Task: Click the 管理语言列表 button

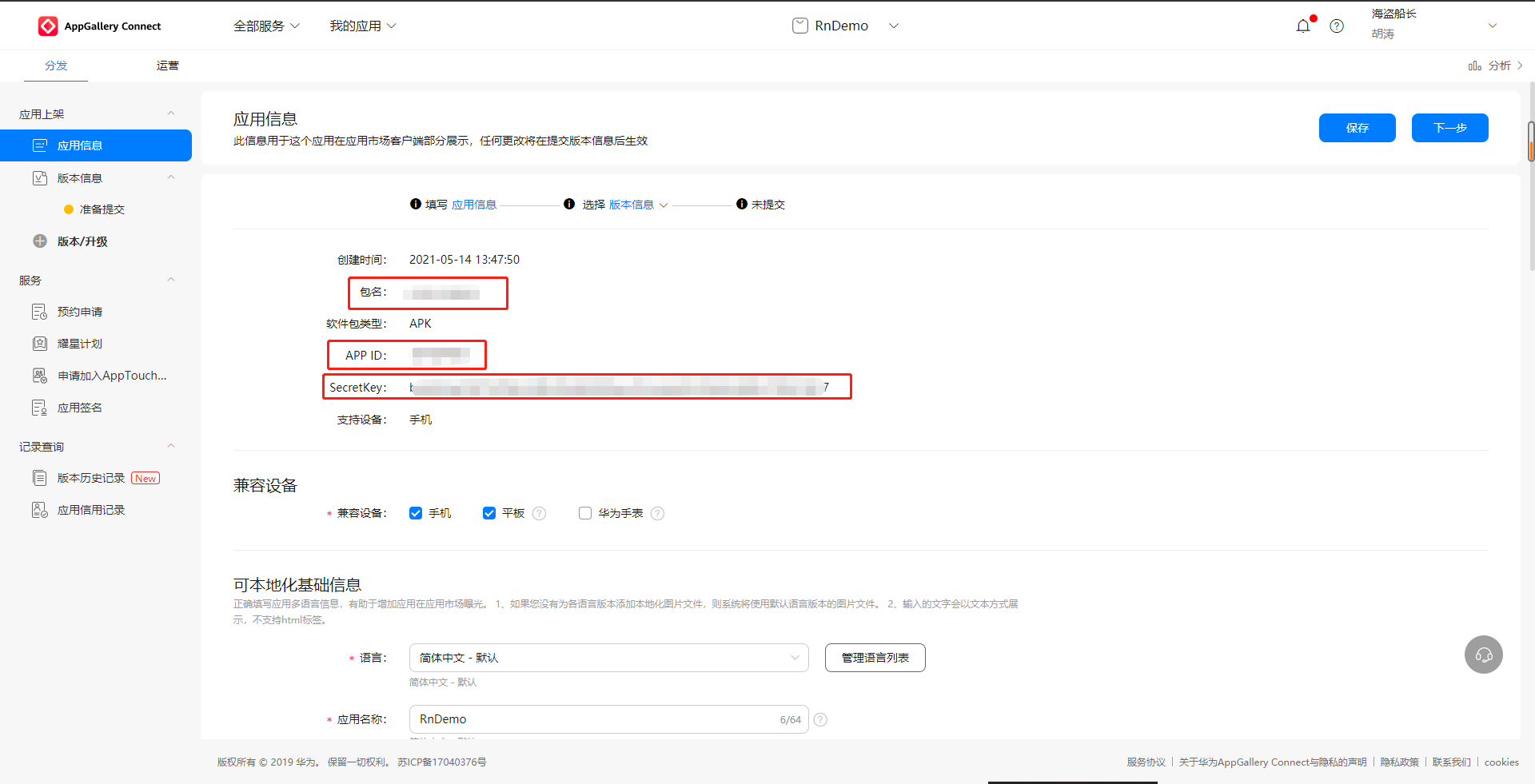Action: 875,658
